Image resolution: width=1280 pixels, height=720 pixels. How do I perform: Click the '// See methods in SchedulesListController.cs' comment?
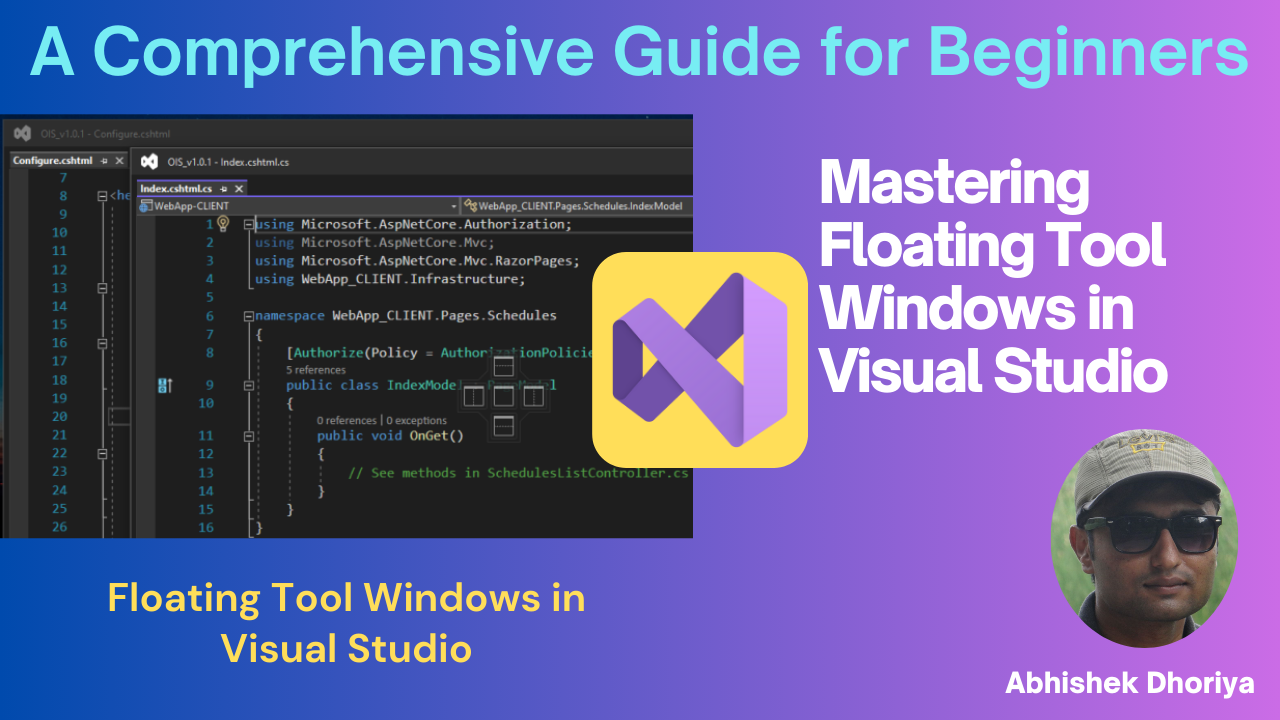click(519, 473)
